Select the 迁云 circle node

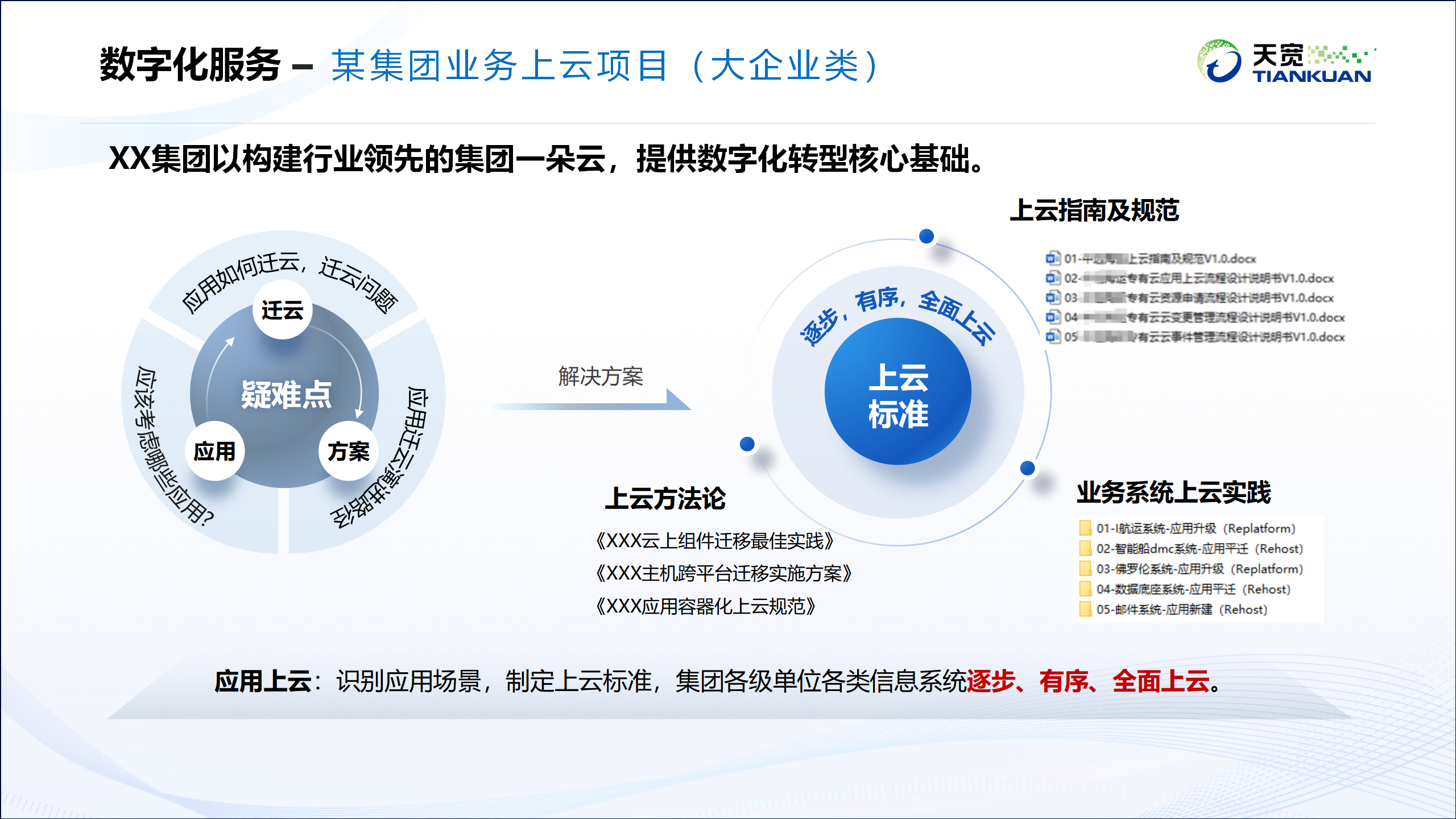(x=282, y=311)
